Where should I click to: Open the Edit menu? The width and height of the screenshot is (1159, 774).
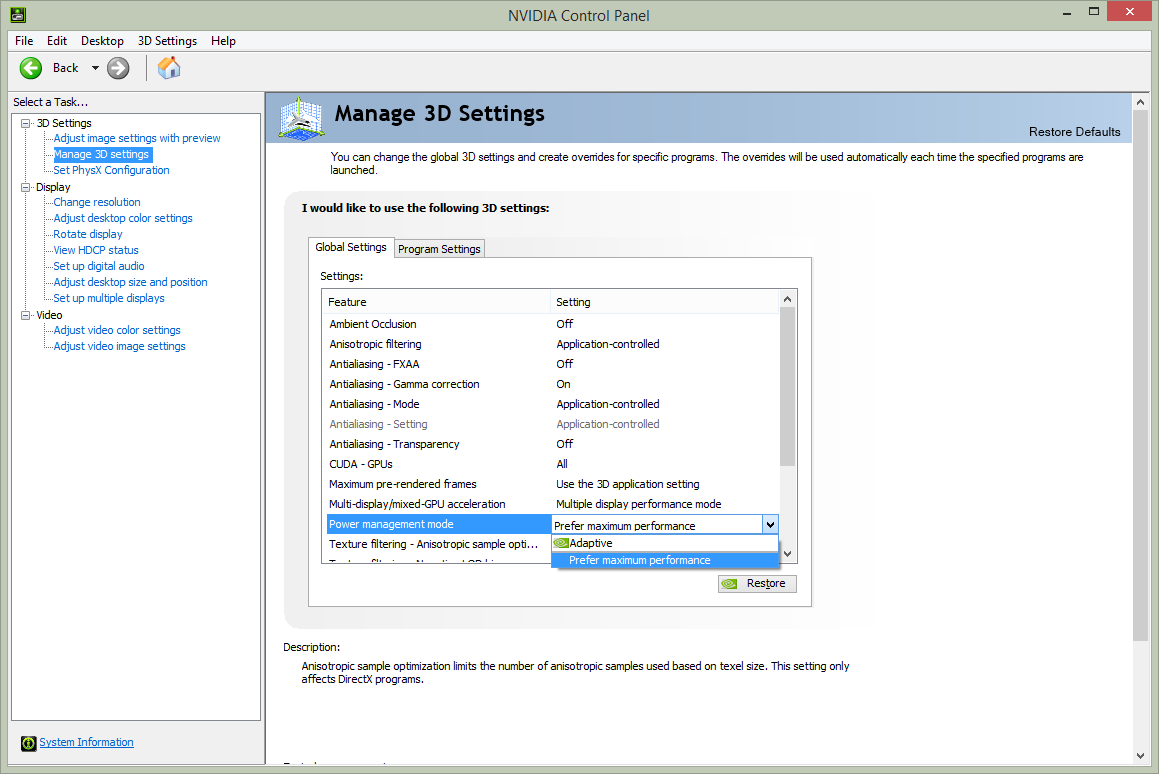(56, 41)
